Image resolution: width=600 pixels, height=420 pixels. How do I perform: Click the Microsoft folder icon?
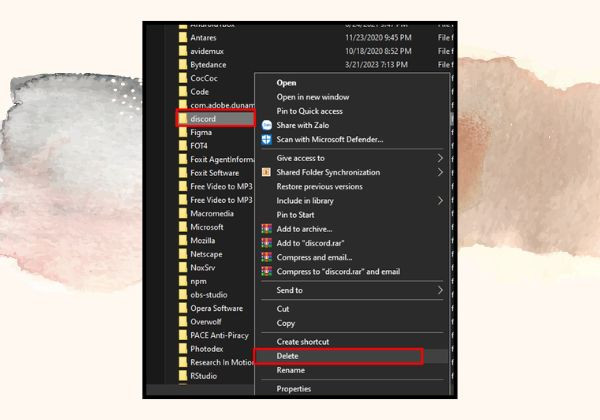coord(183,227)
